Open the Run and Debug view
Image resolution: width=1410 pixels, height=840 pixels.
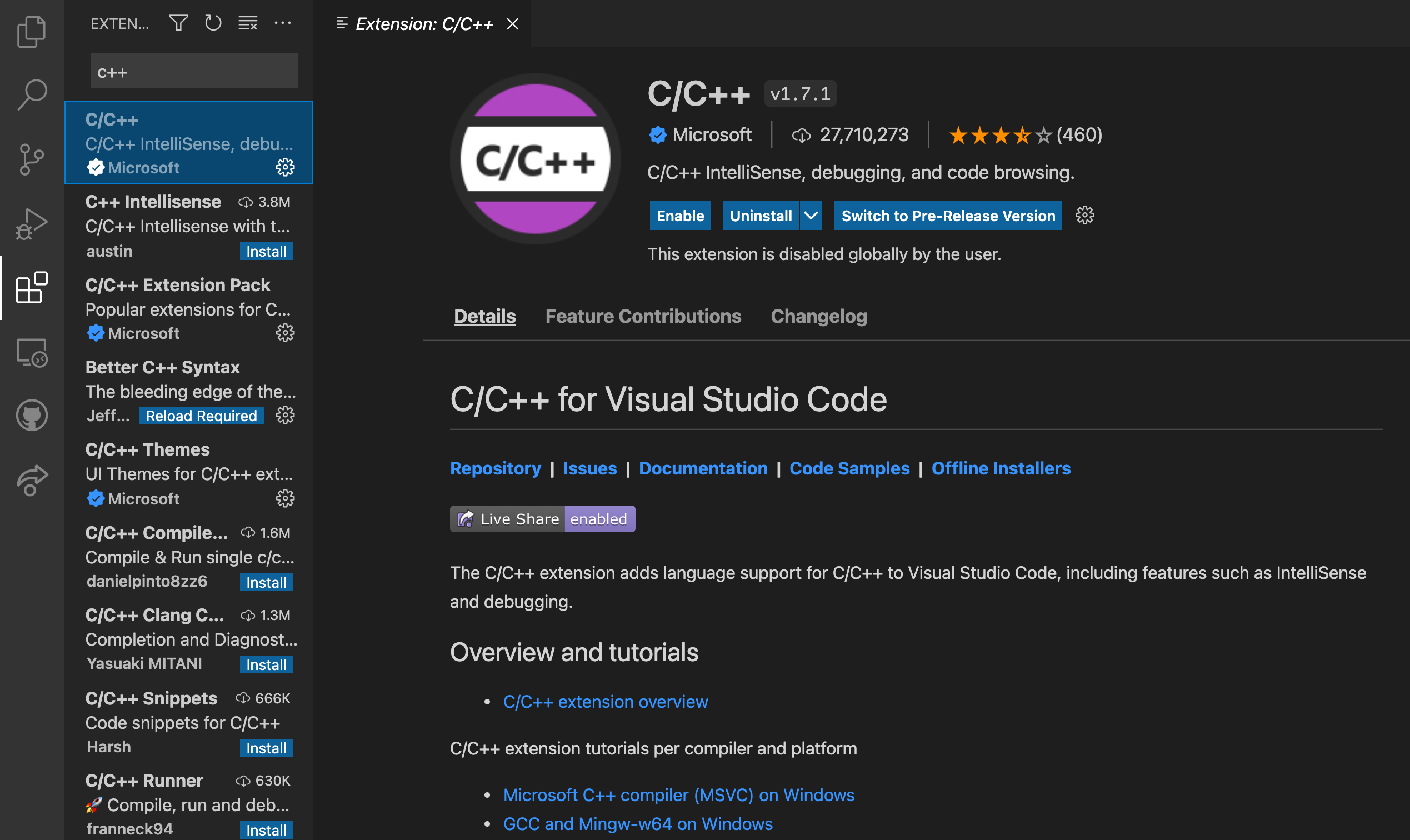click(32, 224)
